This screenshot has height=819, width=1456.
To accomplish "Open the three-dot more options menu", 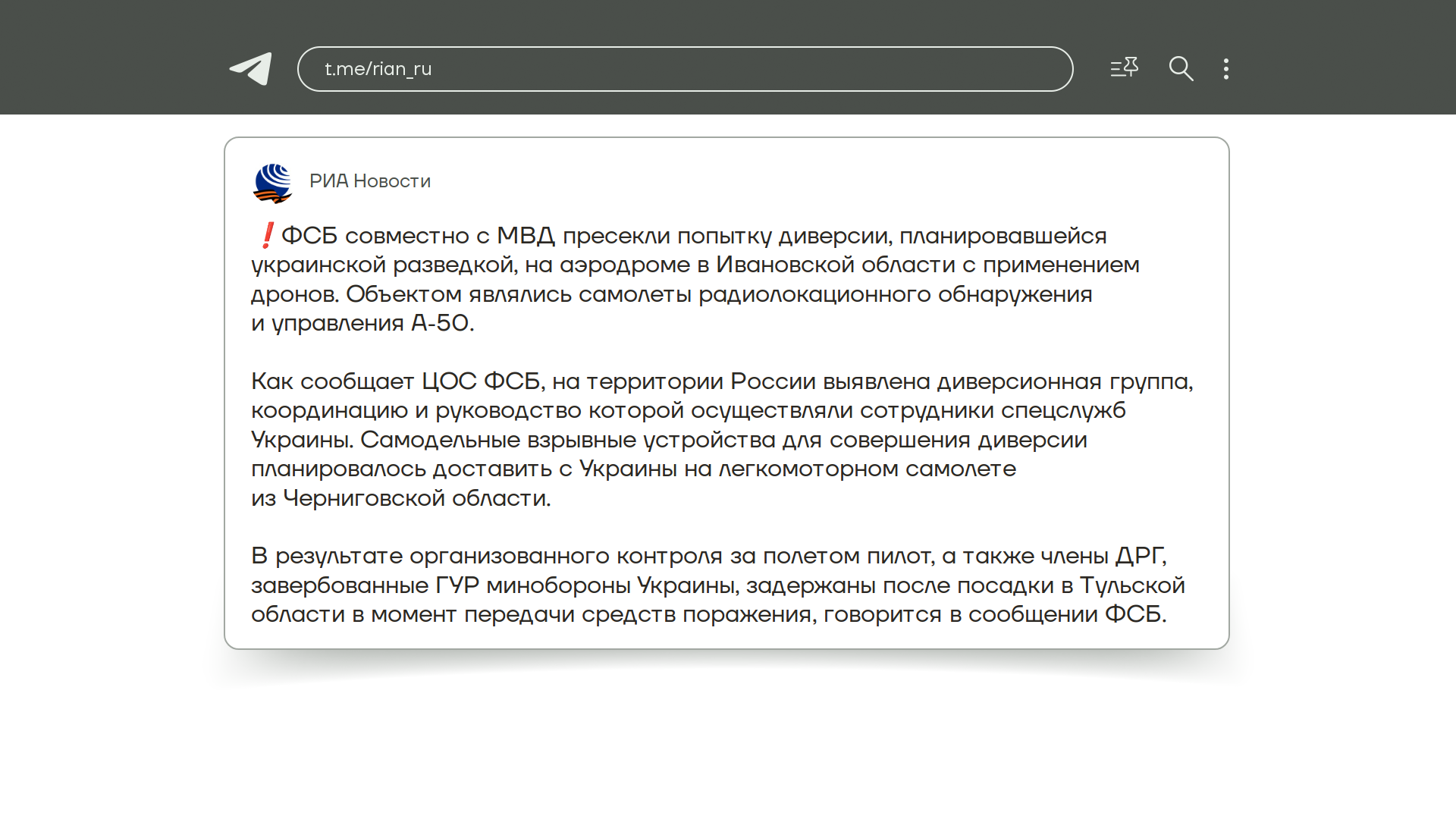I will click(x=1226, y=69).
